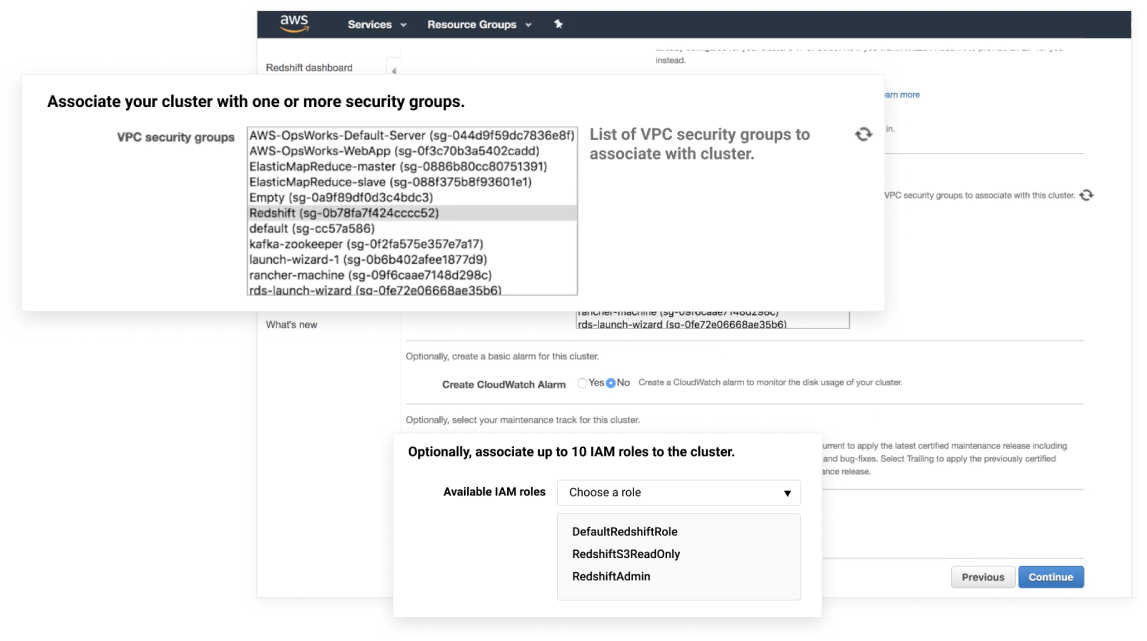This screenshot has height=641, width=1147.
Task: Click the background refresh icon beside cluster text
Action: click(1086, 195)
